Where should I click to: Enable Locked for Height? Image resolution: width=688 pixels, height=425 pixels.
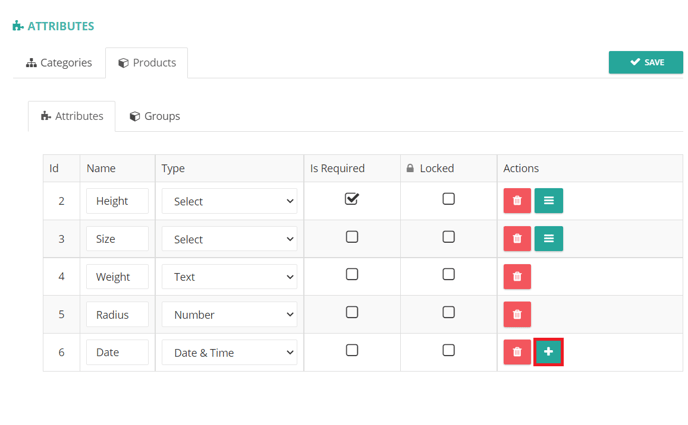point(448,199)
